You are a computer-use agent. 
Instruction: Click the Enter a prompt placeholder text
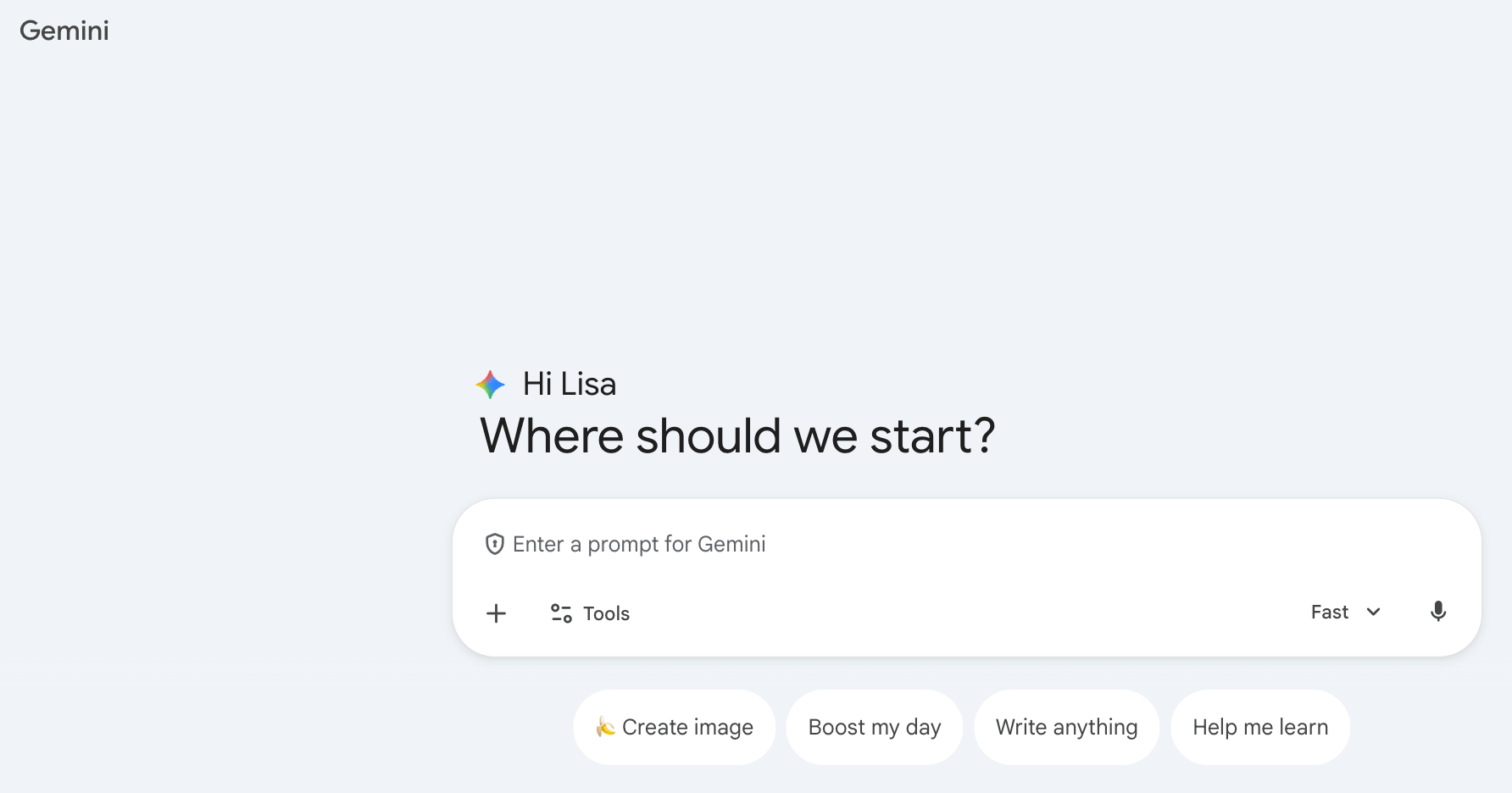[639, 544]
